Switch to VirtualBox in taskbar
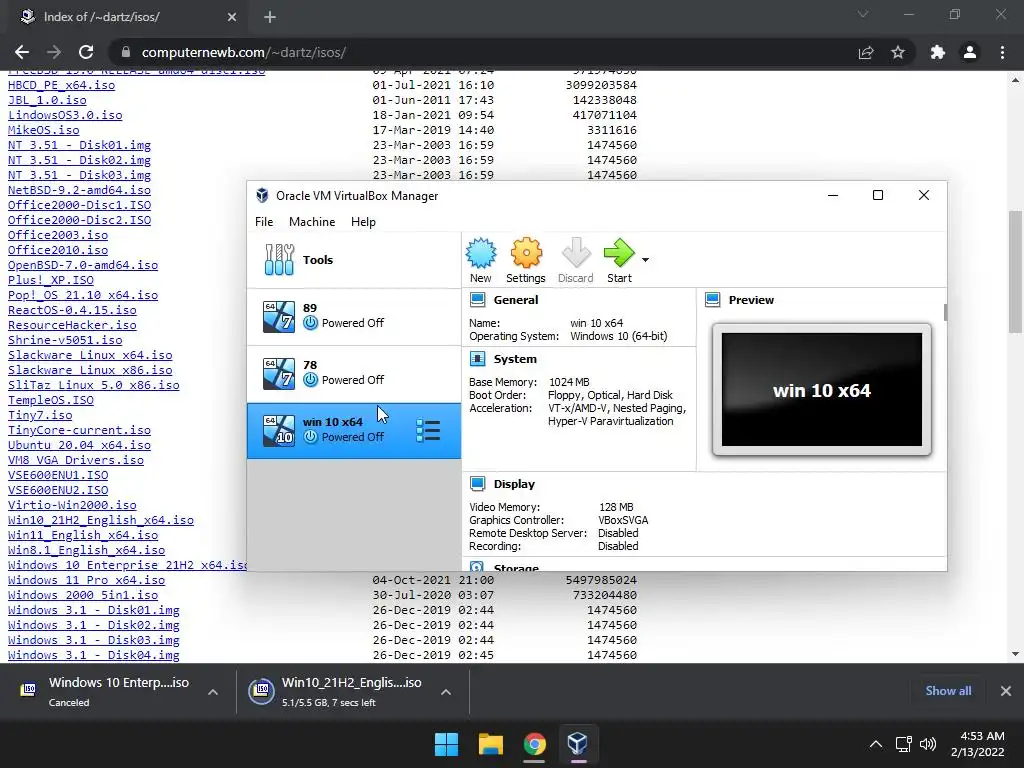1024x768 pixels. click(577, 744)
